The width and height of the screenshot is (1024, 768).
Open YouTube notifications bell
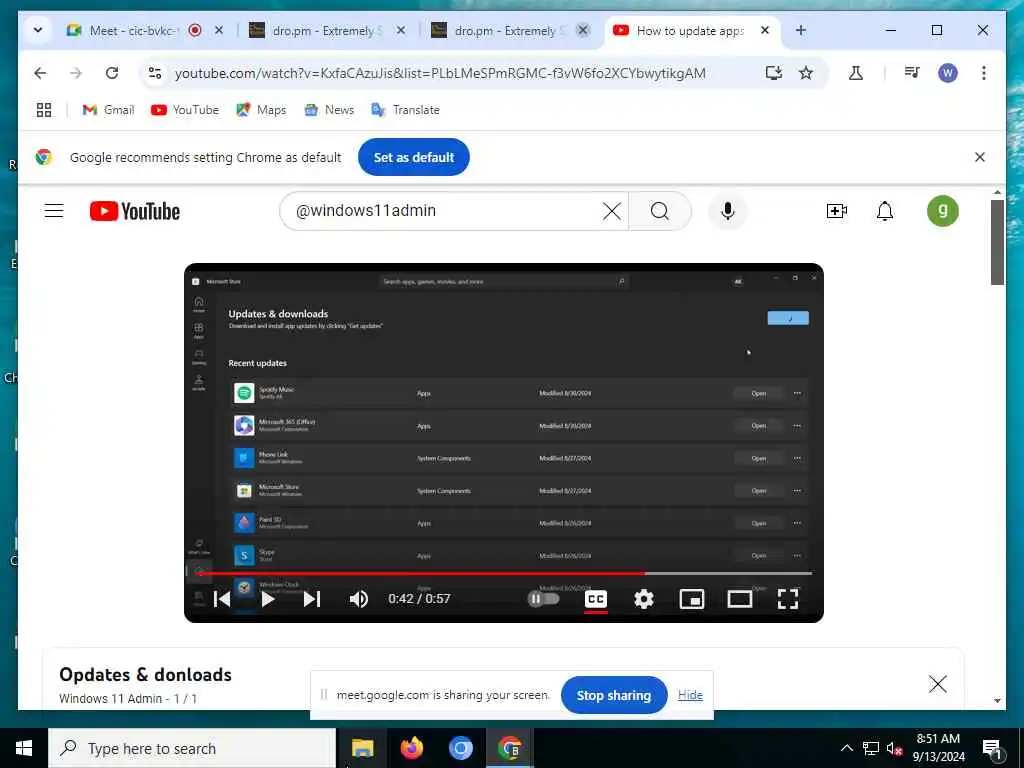pos(885,211)
